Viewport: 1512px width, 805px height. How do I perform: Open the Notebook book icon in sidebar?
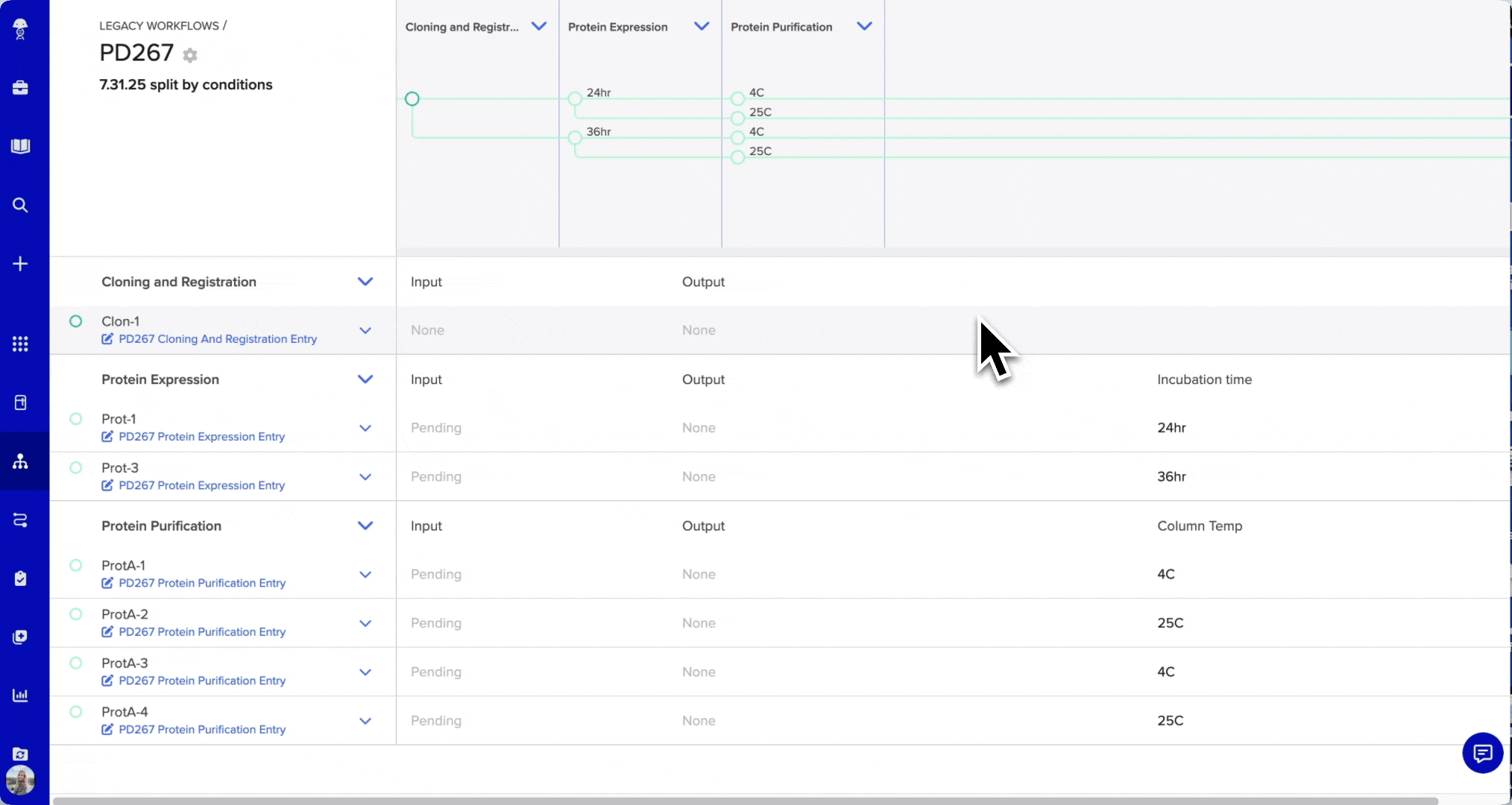(x=20, y=146)
